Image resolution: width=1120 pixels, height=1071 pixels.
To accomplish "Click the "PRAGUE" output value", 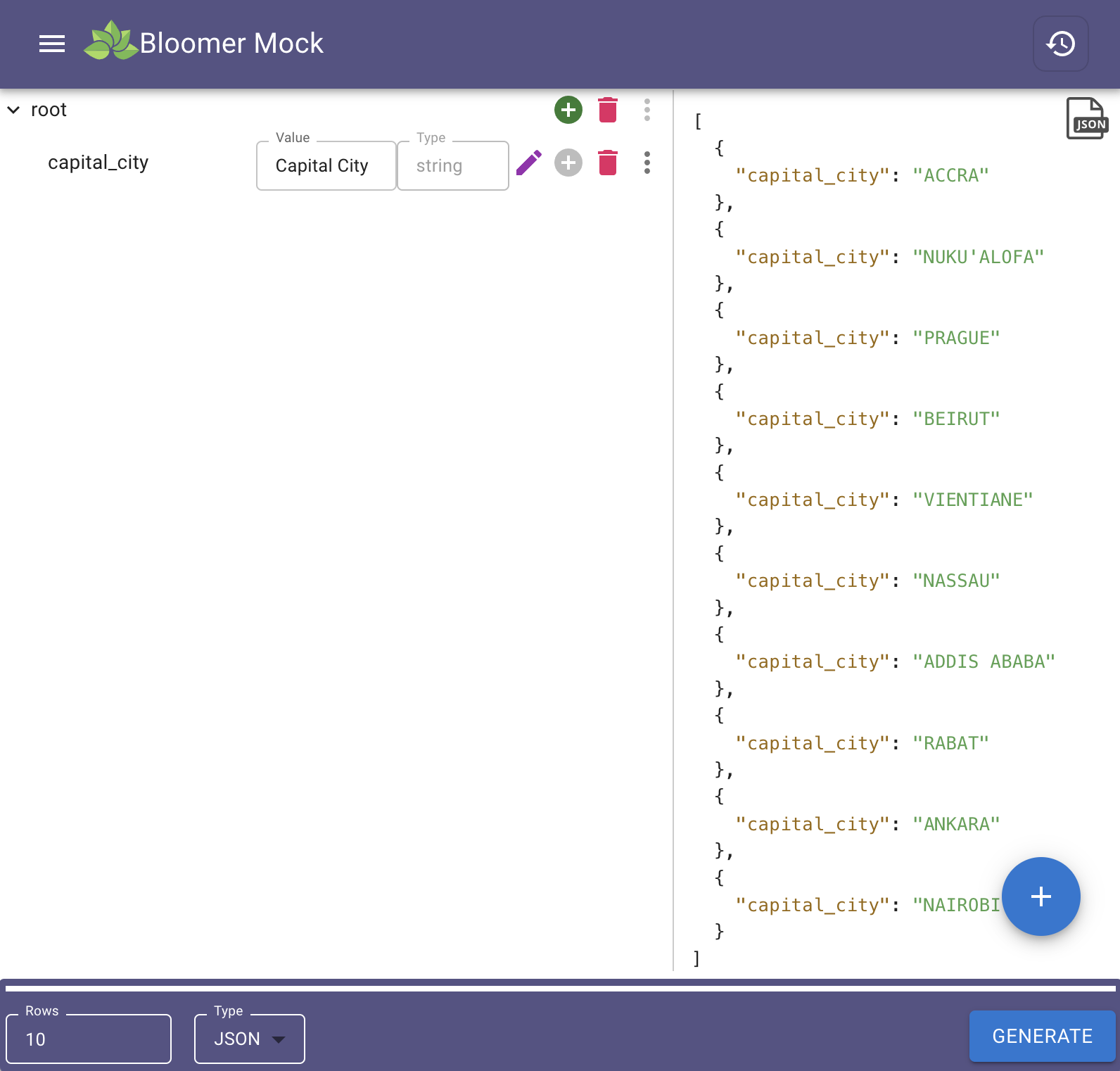I will tap(956, 338).
